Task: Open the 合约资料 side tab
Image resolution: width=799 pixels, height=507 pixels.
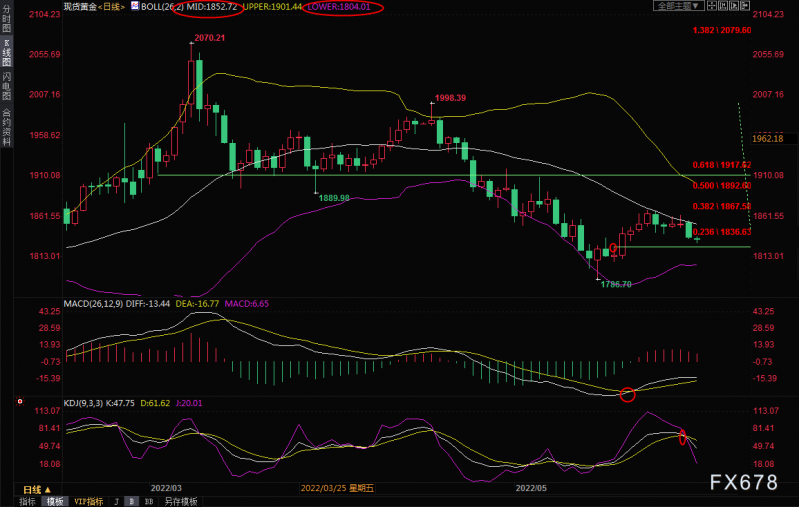Action: (x=6, y=127)
